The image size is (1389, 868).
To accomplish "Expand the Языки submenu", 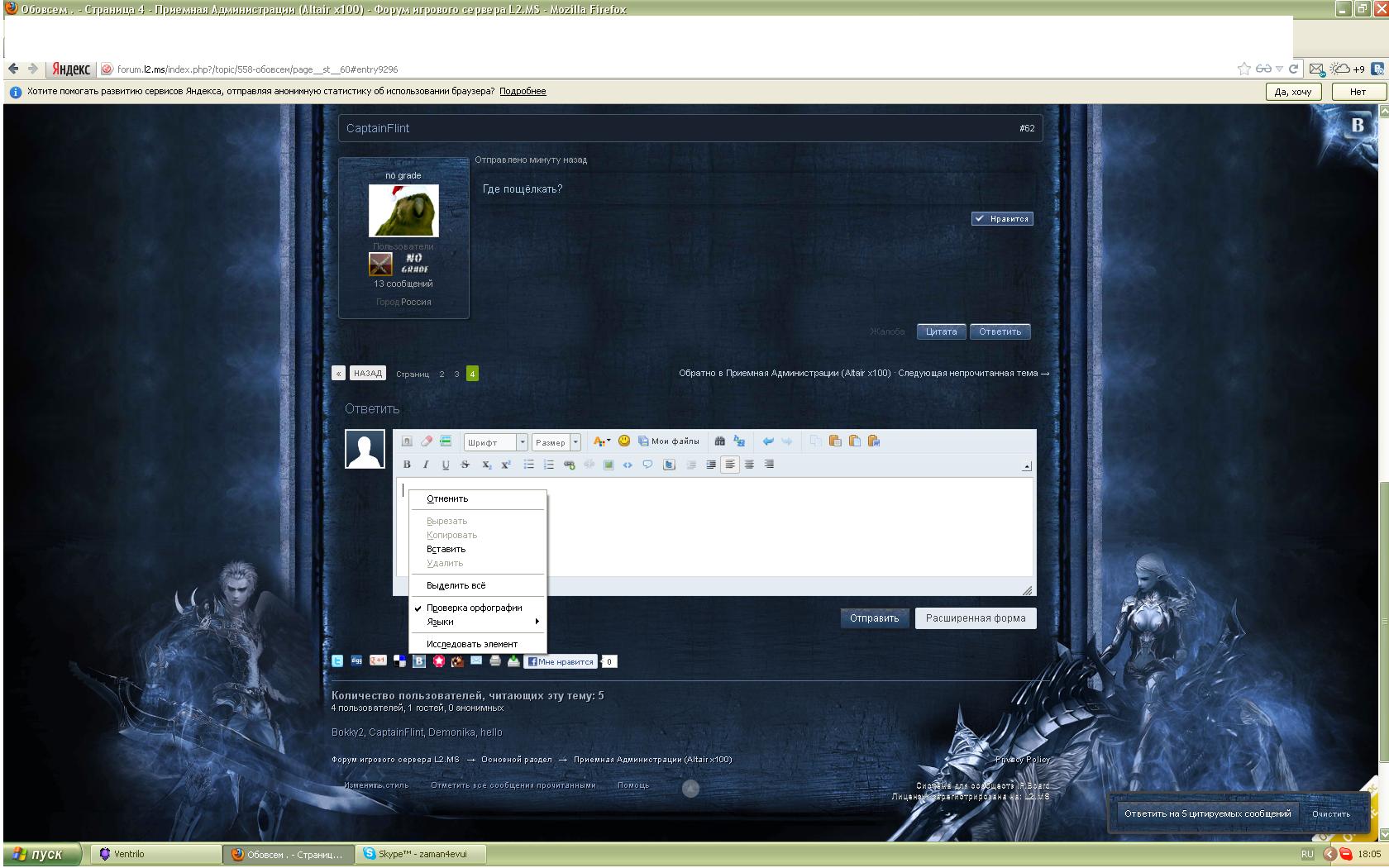I will click(478, 622).
